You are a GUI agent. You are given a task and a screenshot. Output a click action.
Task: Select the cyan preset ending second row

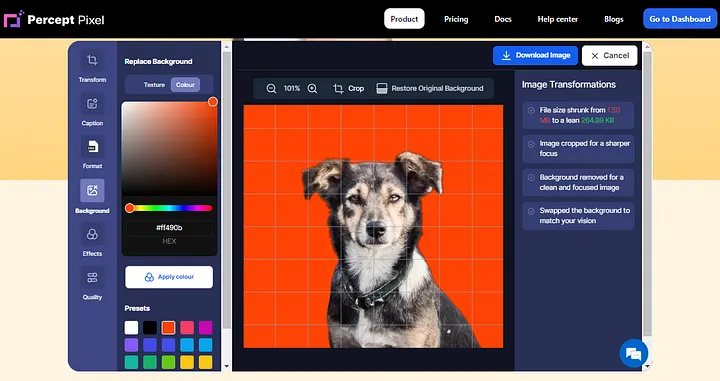(205, 345)
